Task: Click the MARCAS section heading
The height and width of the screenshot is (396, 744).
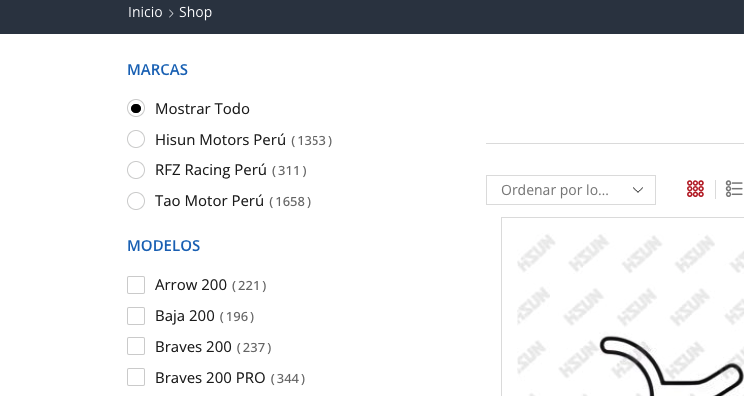Action: click(x=158, y=70)
